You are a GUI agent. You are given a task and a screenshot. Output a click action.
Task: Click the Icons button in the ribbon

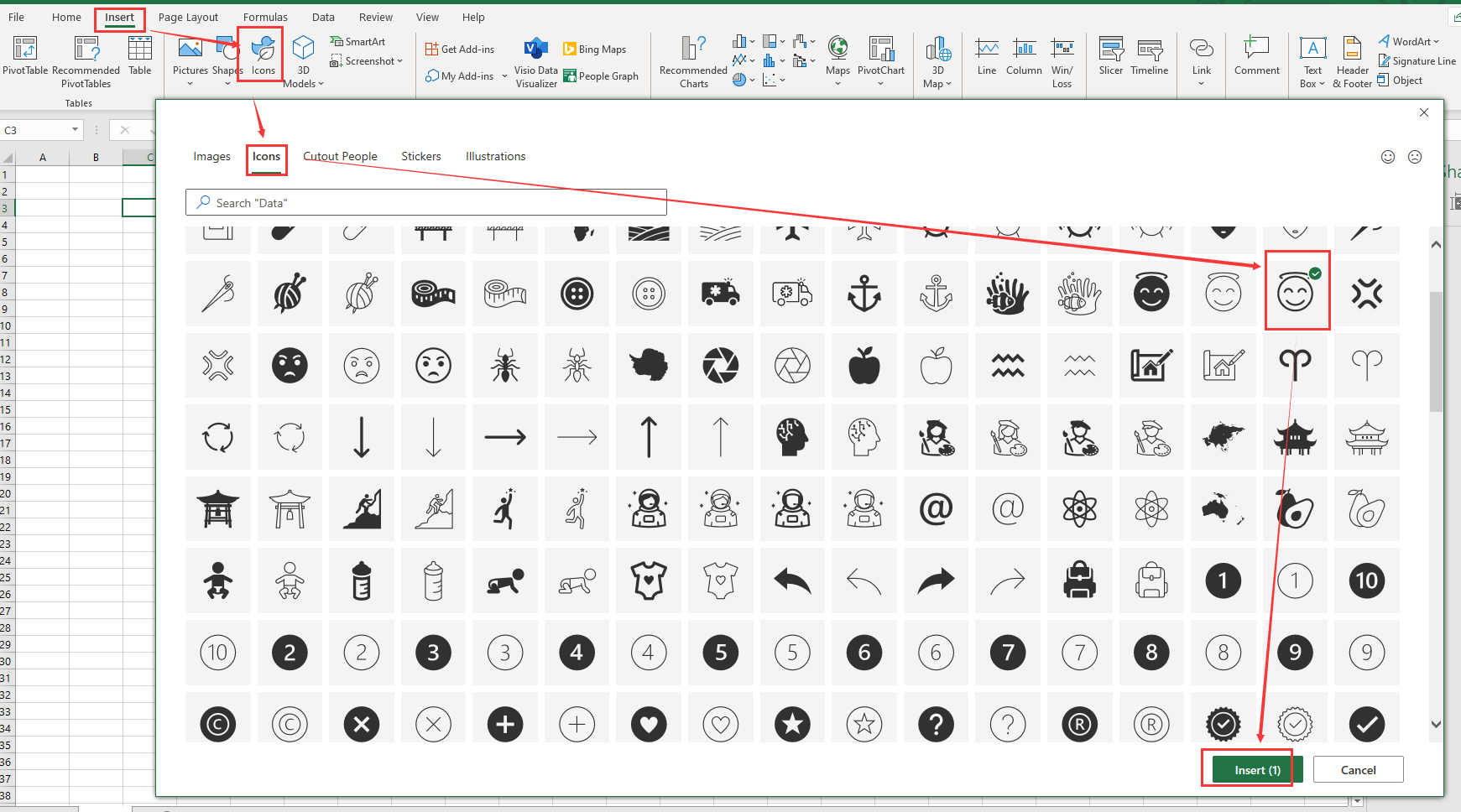click(263, 55)
